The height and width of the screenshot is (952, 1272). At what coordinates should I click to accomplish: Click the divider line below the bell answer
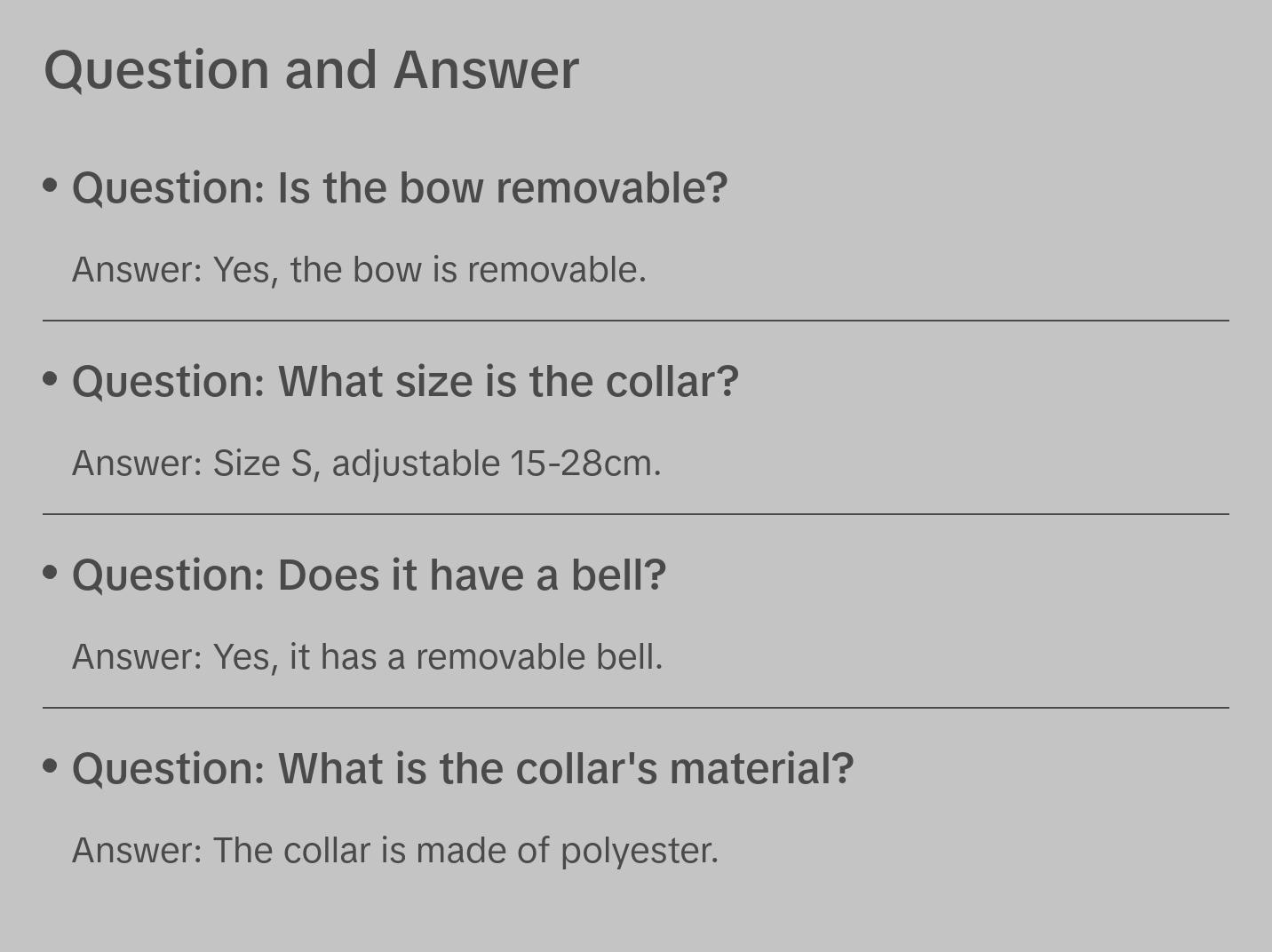pos(636,708)
